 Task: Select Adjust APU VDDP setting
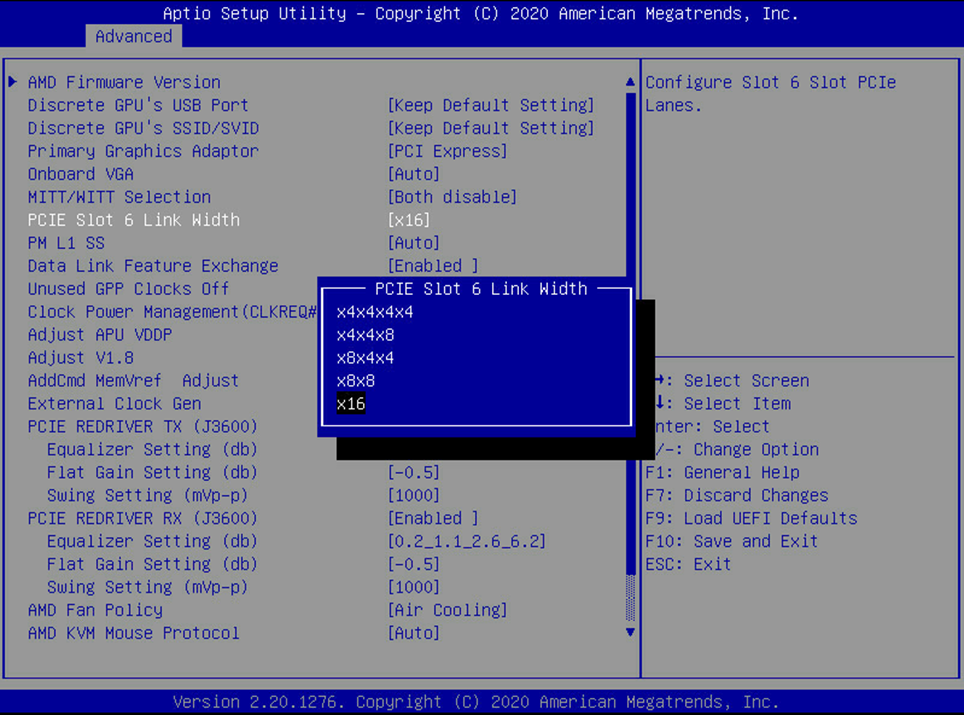pos(100,335)
